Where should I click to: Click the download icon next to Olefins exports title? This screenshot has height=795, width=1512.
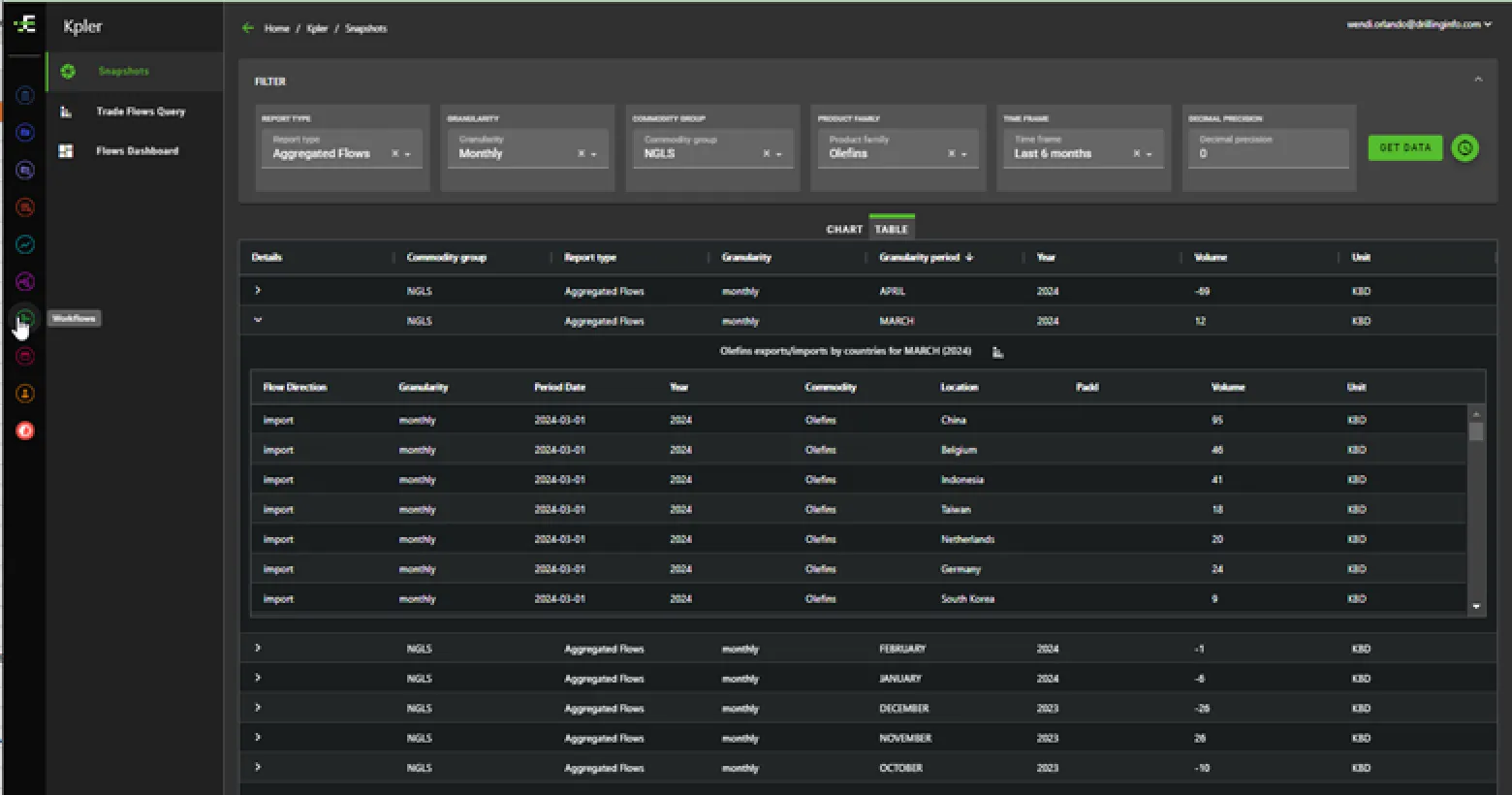(x=998, y=352)
